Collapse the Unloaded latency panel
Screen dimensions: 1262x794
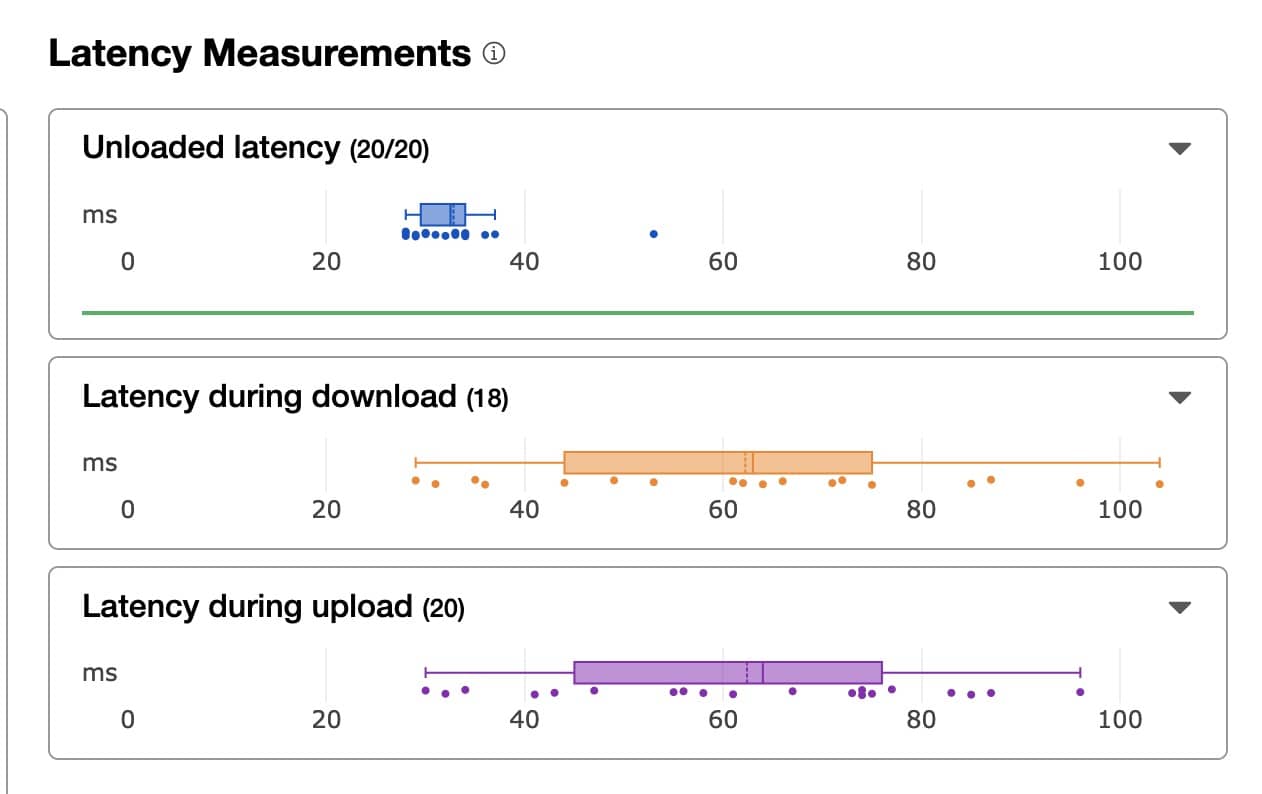[1180, 148]
